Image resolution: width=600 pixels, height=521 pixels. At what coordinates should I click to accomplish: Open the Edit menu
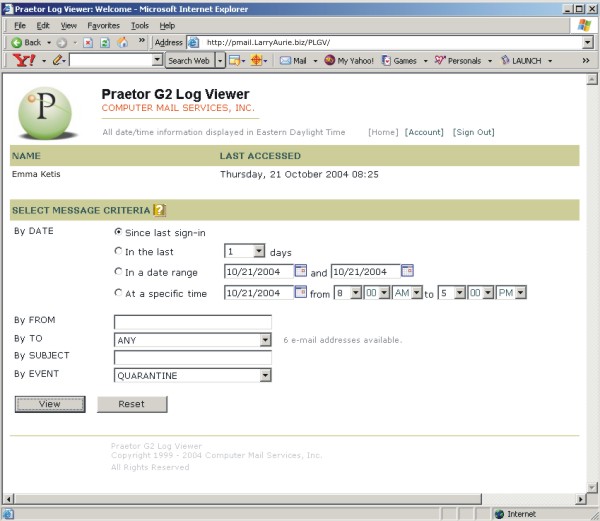[43, 26]
